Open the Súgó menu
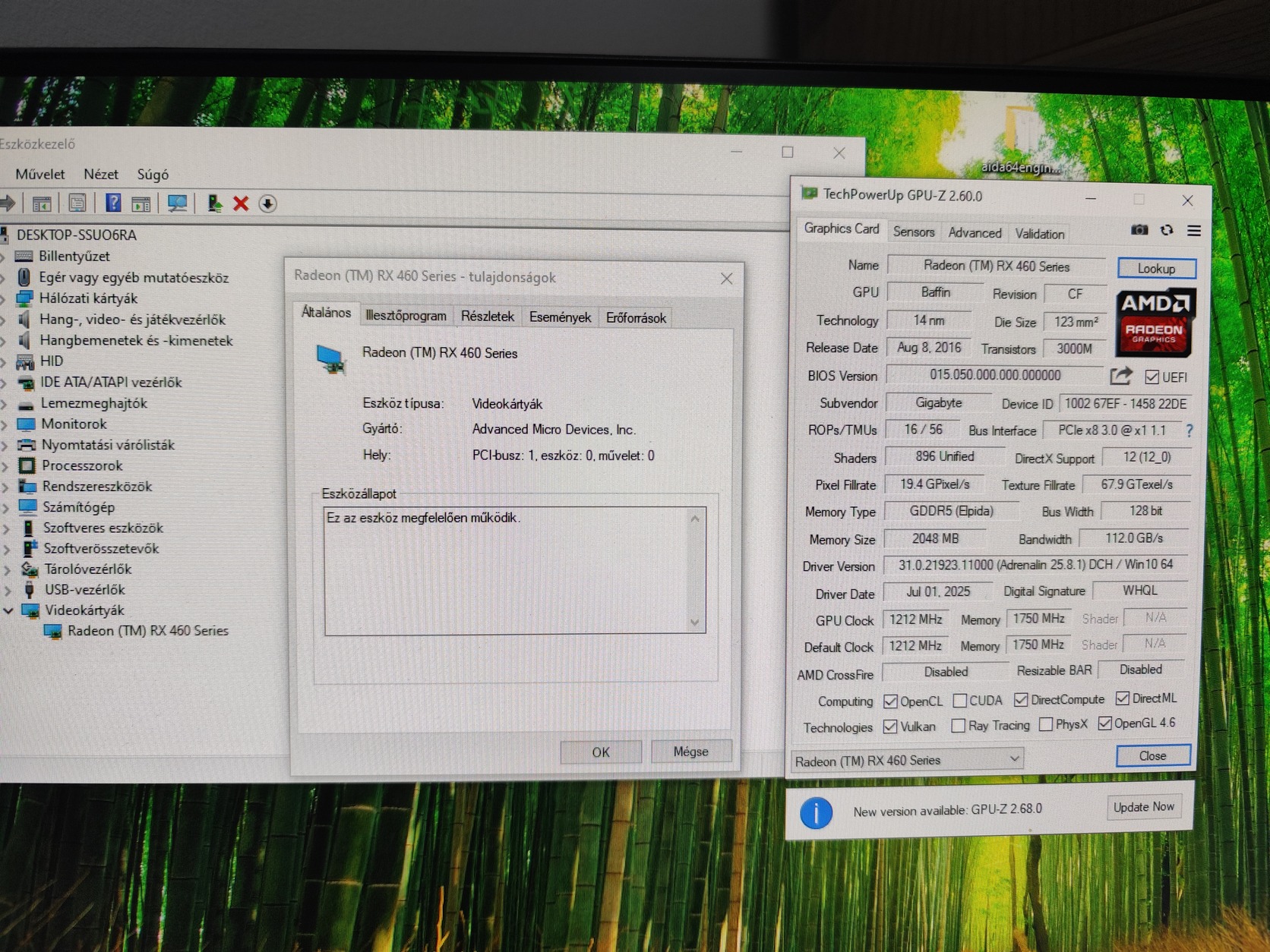 tap(153, 175)
